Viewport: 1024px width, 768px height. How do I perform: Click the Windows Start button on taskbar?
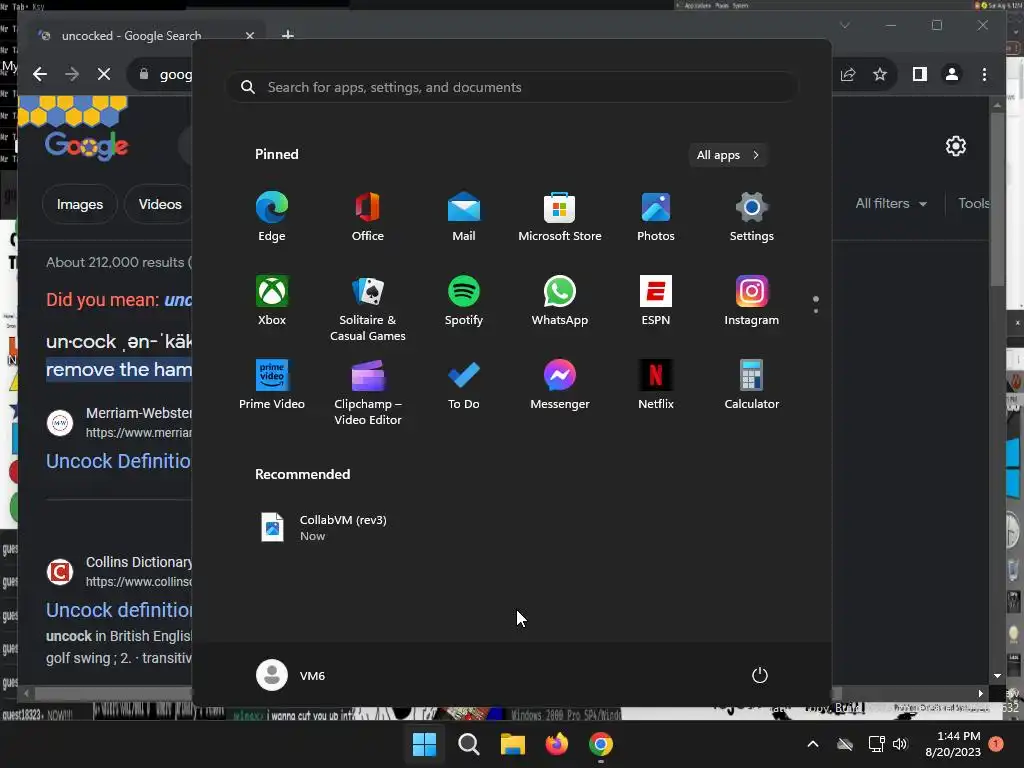tap(424, 744)
